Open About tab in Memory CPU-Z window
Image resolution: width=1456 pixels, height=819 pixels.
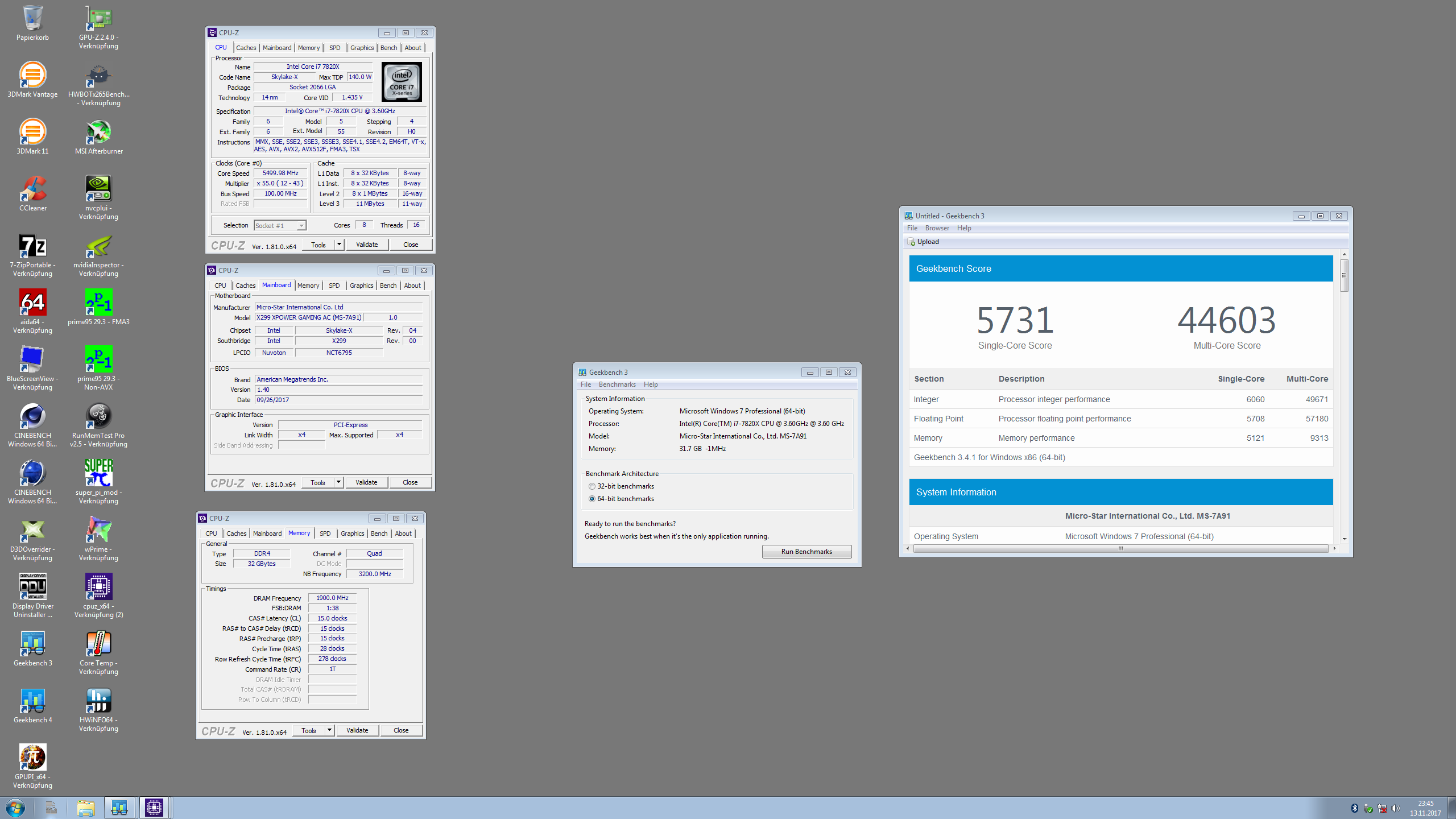(403, 533)
